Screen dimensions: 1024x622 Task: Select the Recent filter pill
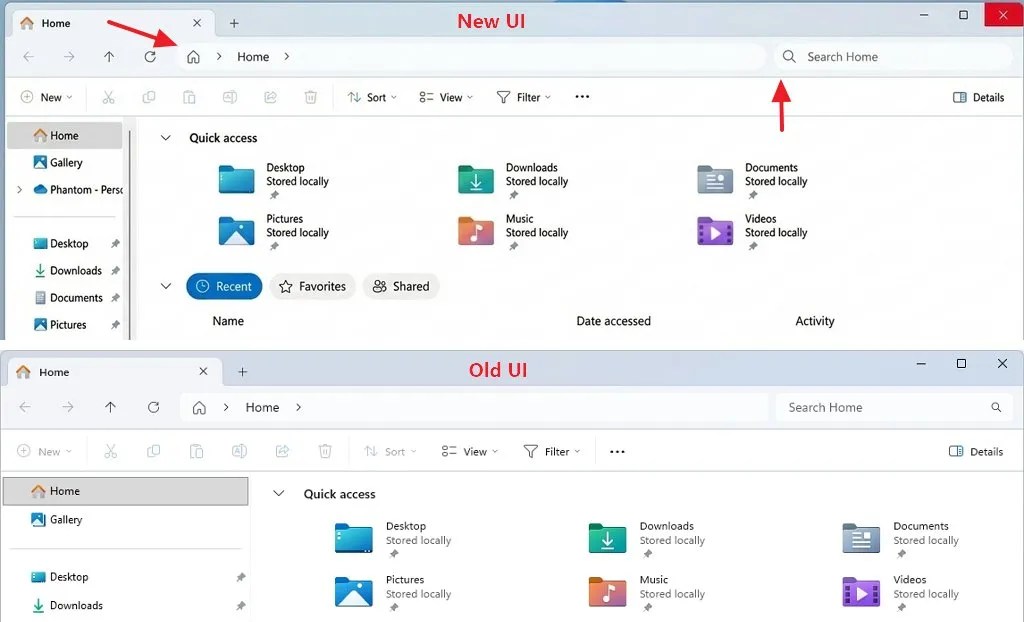click(x=224, y=286)
